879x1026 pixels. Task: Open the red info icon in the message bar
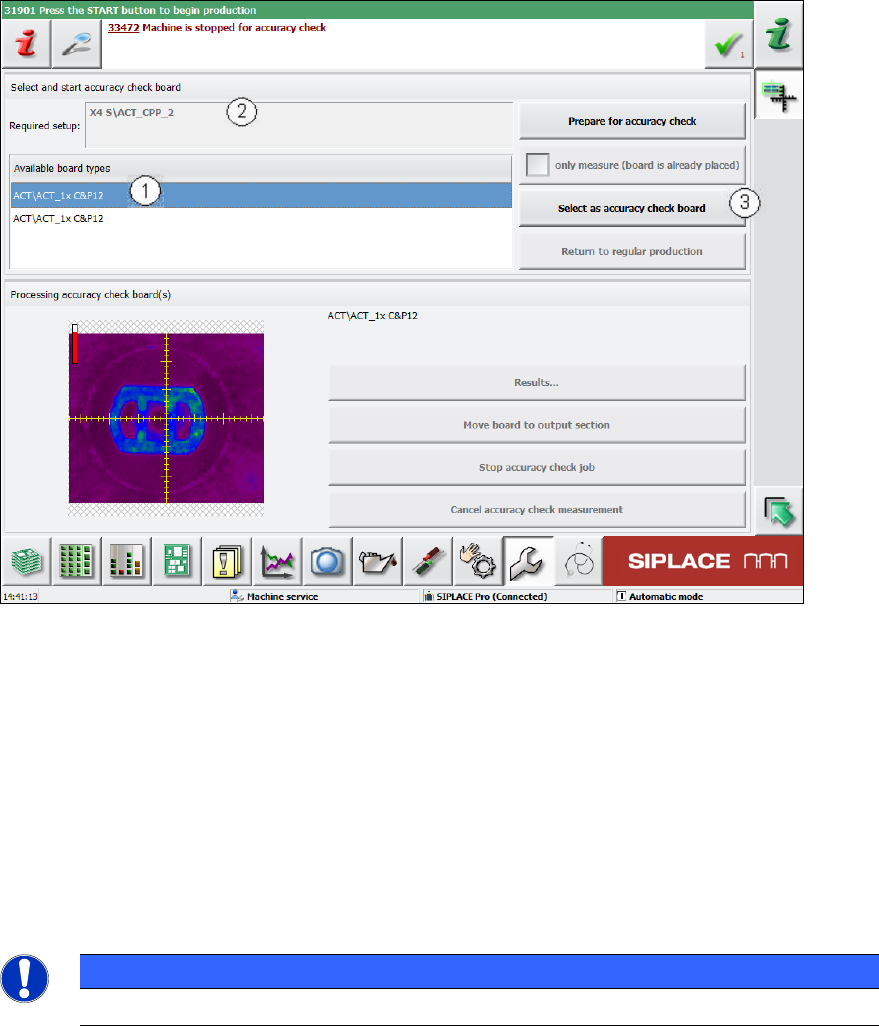coord(26,44)
